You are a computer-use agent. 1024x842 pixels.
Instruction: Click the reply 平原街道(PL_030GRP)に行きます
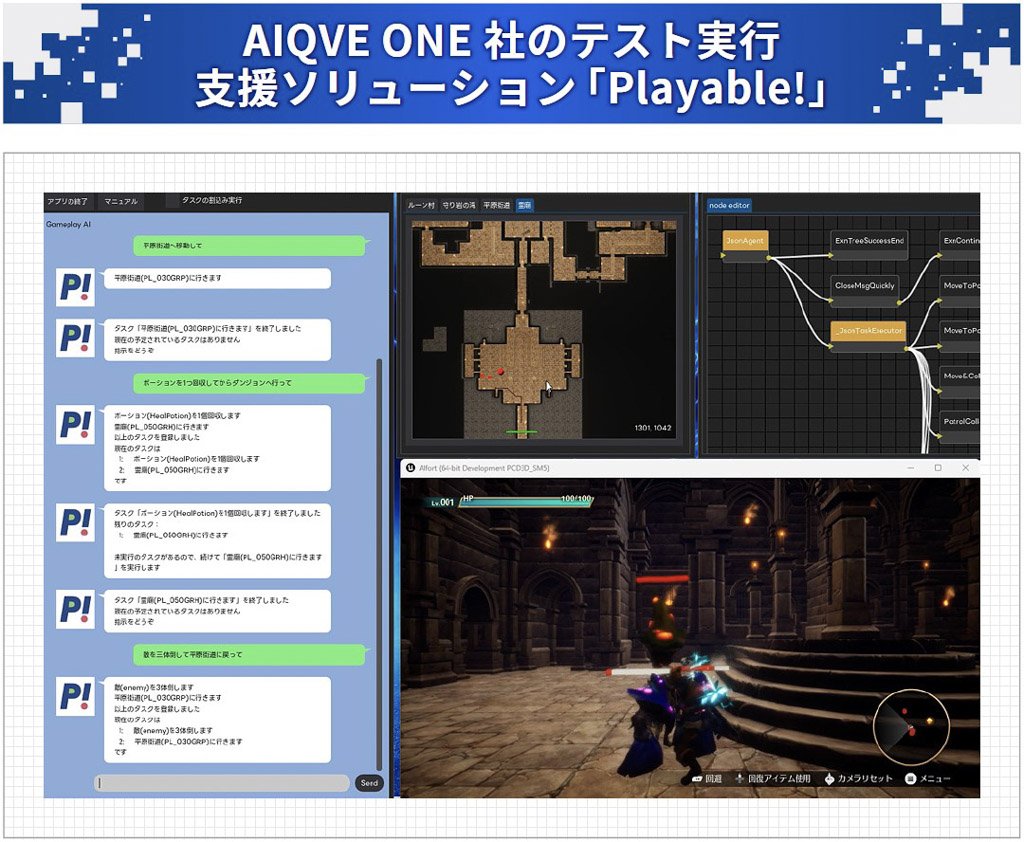coord(217,278)
